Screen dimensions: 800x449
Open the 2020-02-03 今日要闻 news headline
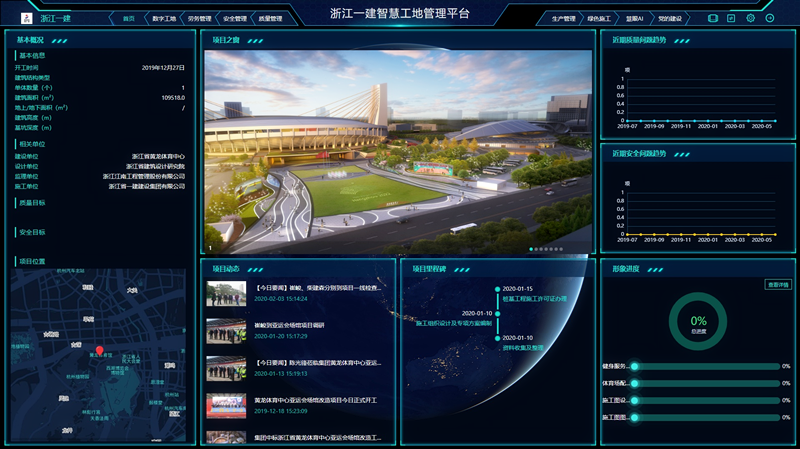(x=317, y=288)
